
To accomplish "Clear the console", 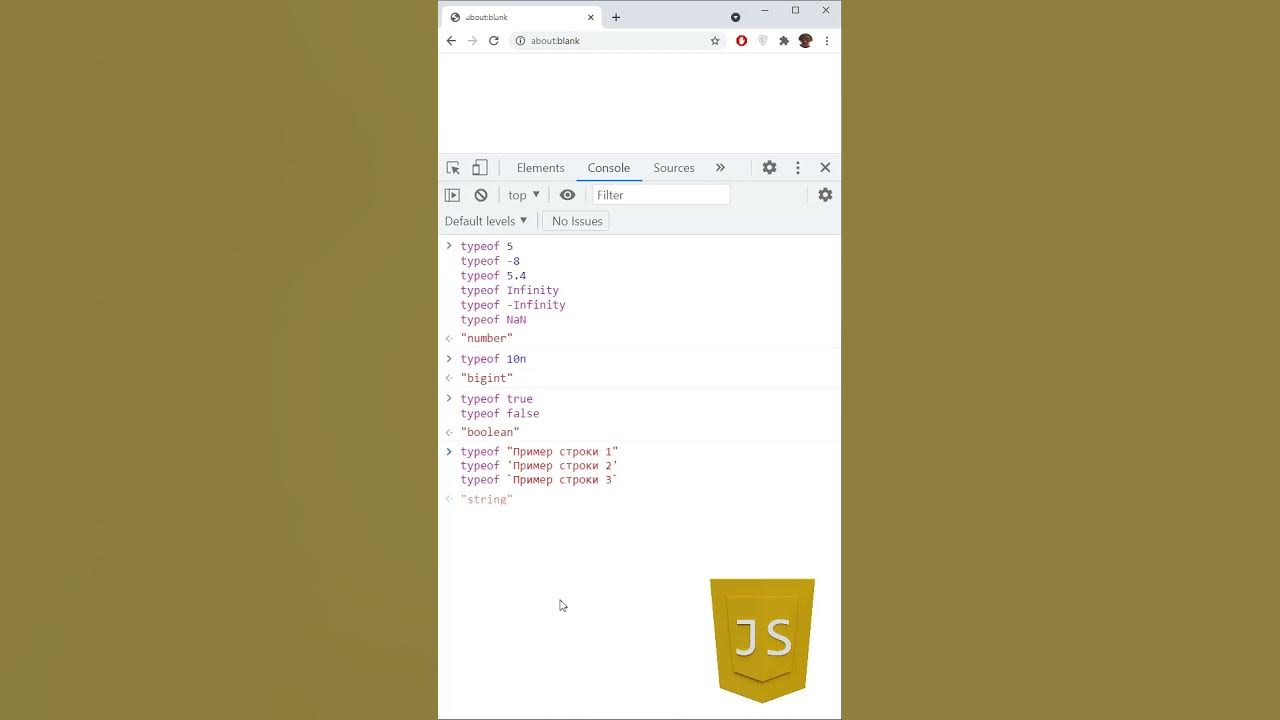I will pos(481,195).
